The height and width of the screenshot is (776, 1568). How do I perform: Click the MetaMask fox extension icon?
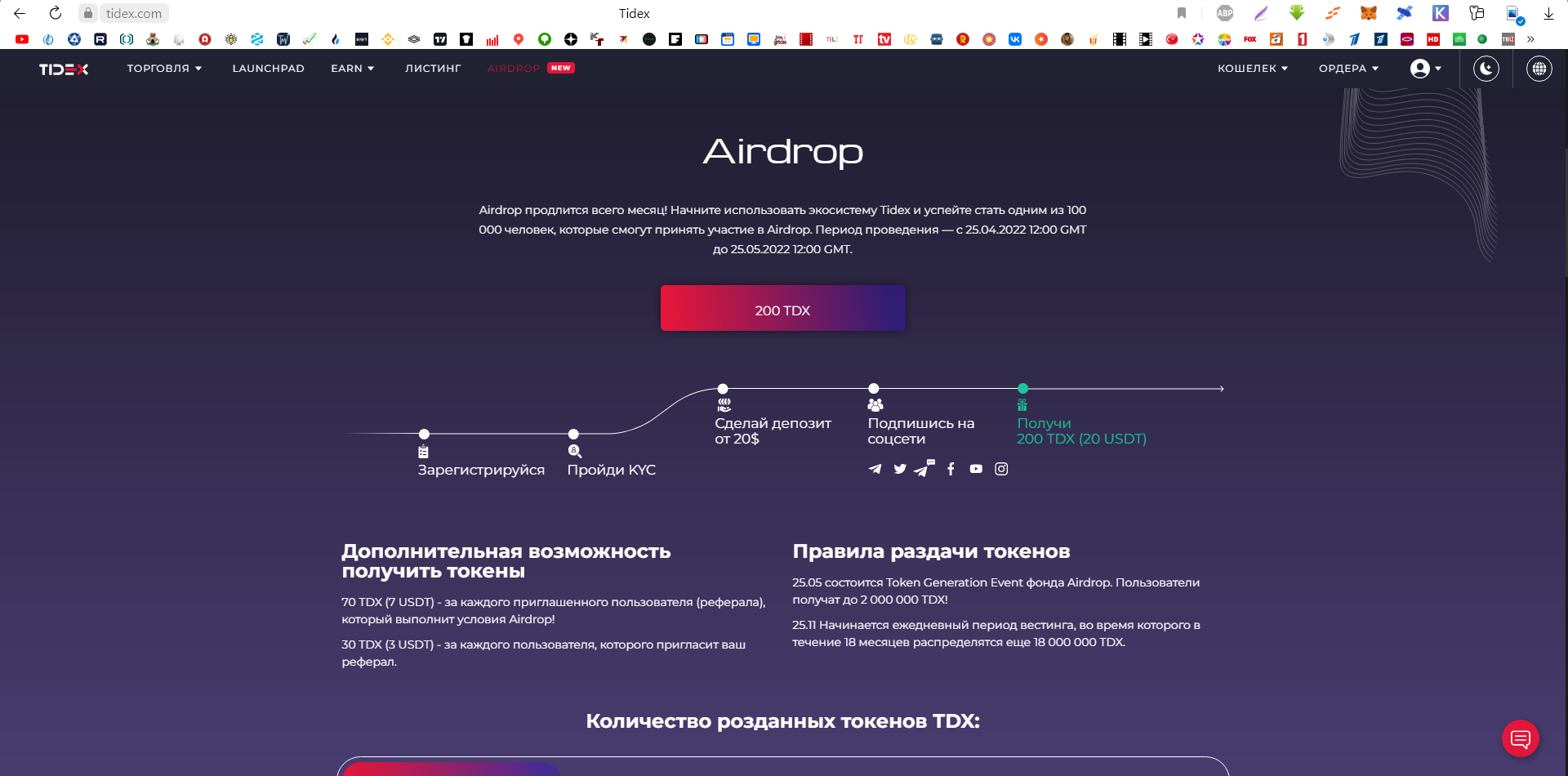click(1369, 13)
